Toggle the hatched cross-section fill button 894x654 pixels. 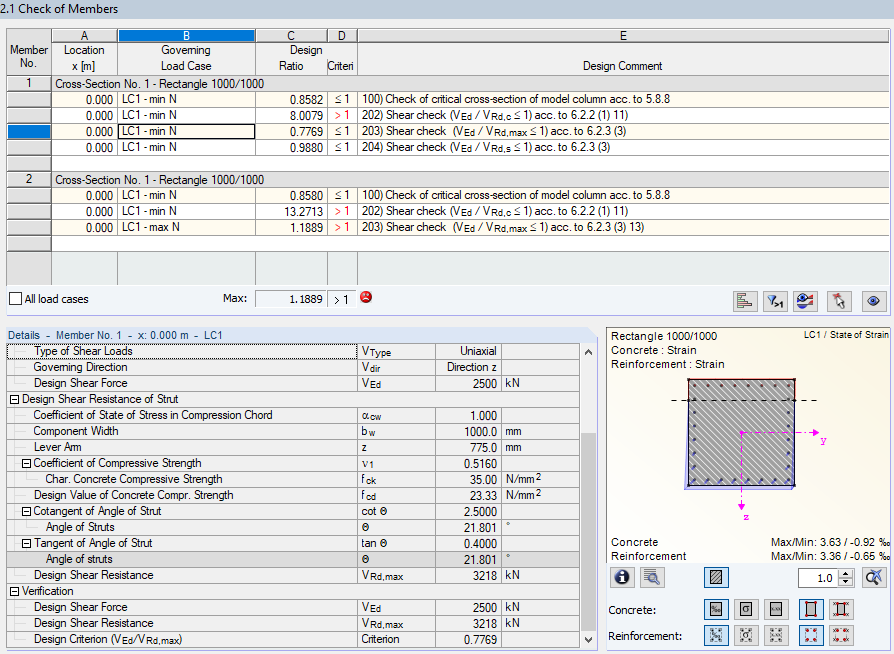pos(716,578)
